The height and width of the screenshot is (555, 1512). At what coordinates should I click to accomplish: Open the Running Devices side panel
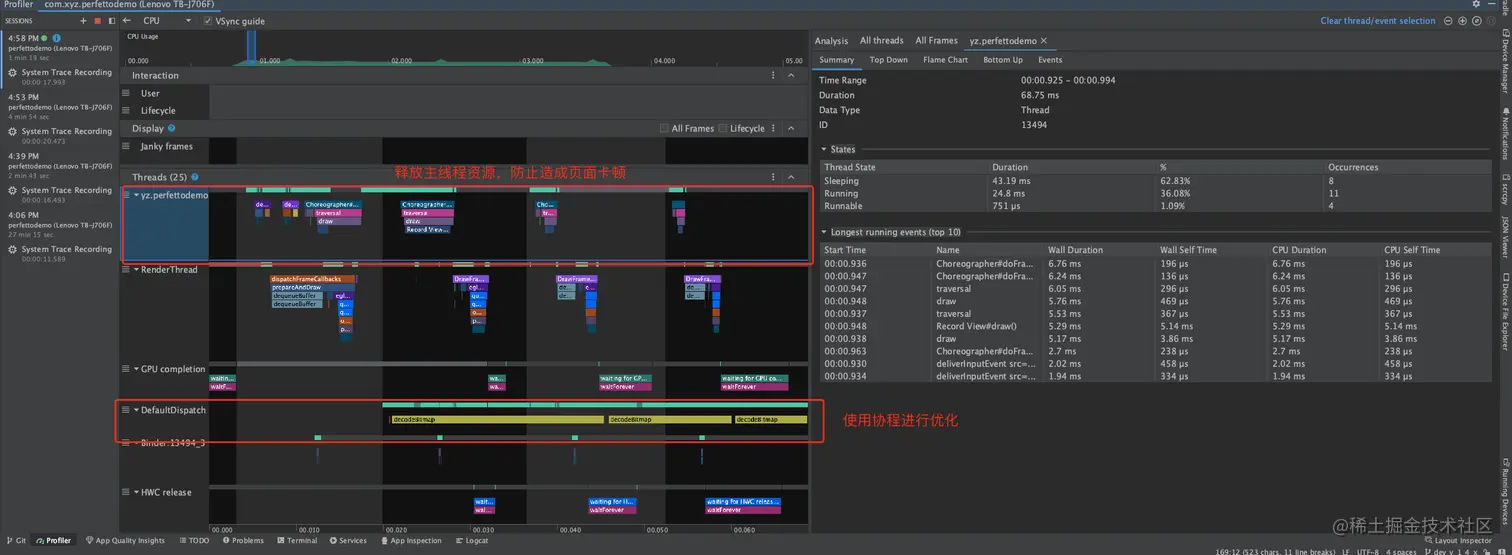tap(1504, 491)
